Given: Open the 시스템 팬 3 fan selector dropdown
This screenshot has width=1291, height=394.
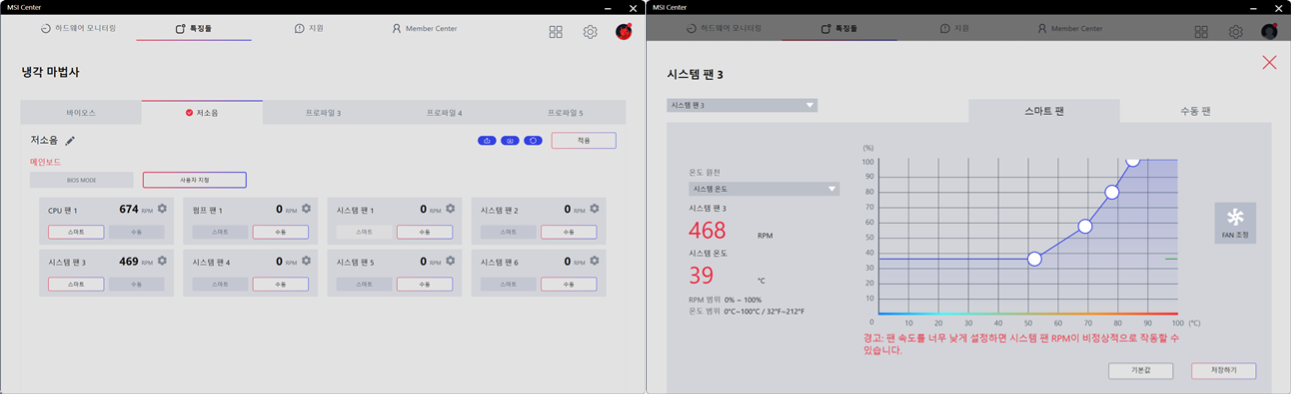Looking at the screenshot, I should tap(742, 105).
